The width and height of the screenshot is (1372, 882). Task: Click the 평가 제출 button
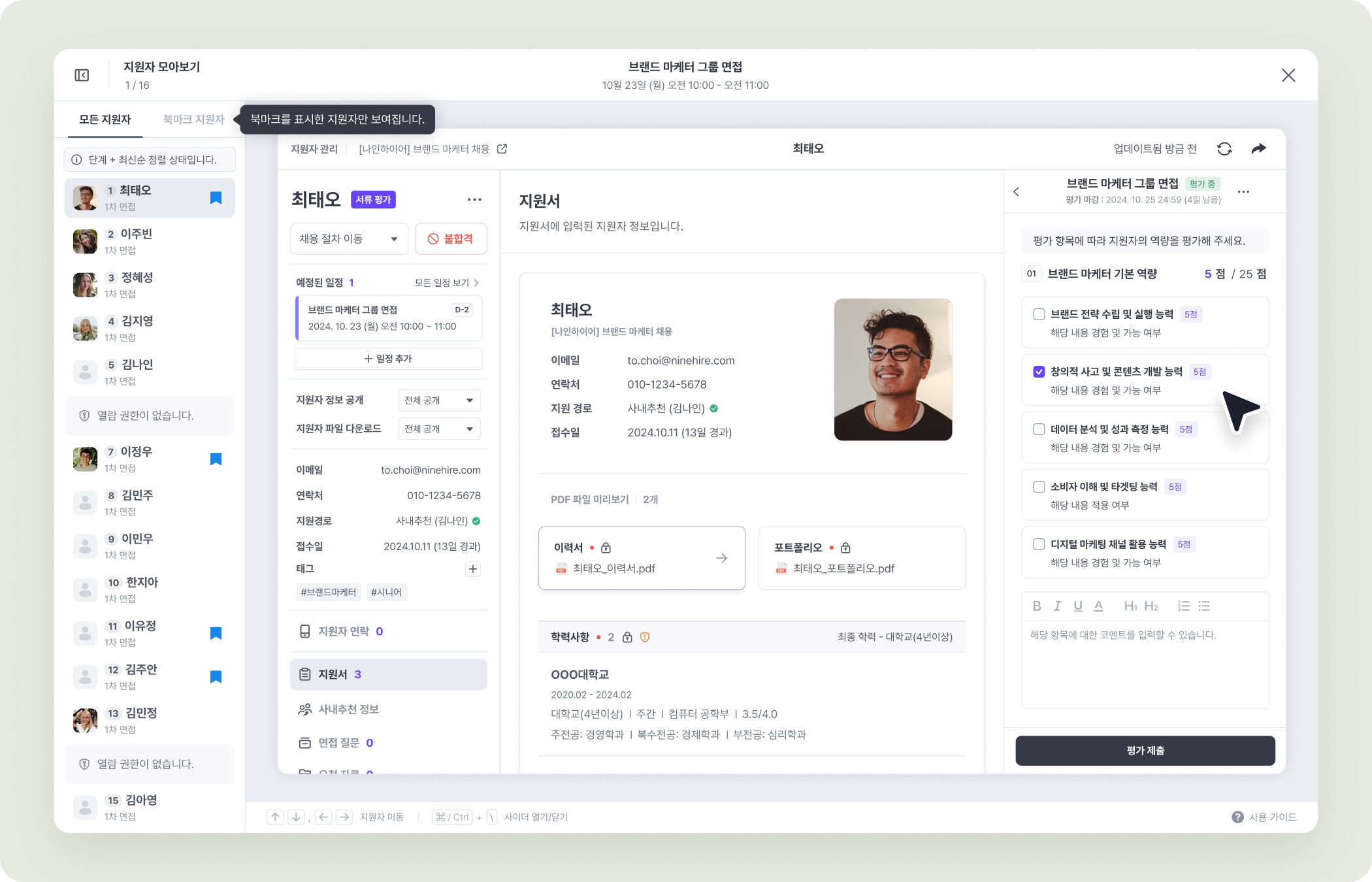coord(1145,751)
